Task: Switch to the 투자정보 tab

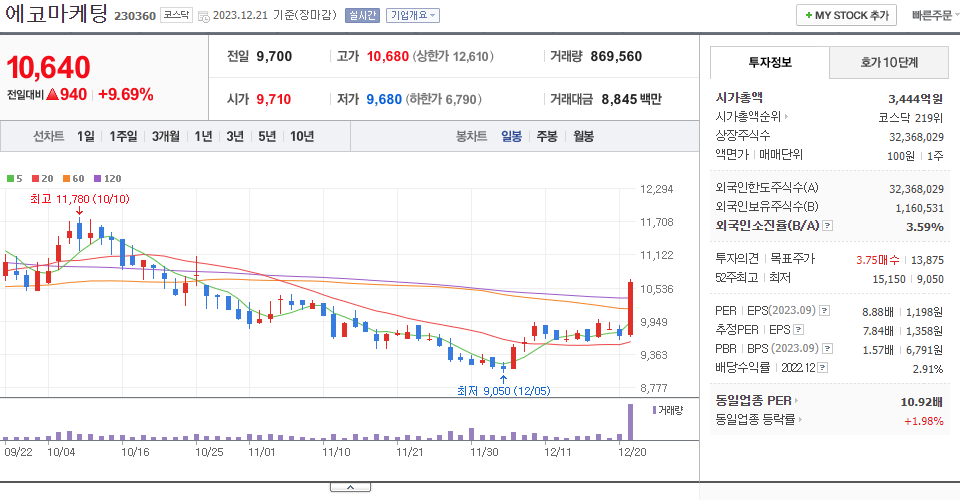Action: 770,62
